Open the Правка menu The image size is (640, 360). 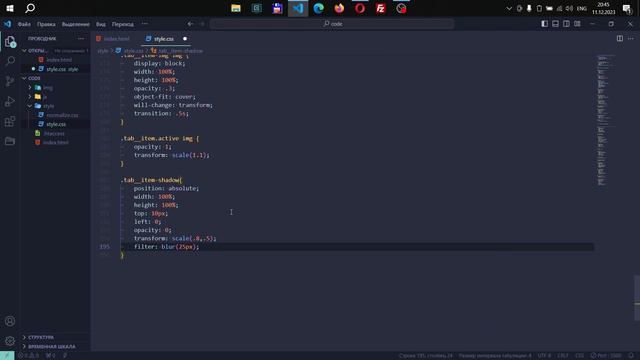46,24
